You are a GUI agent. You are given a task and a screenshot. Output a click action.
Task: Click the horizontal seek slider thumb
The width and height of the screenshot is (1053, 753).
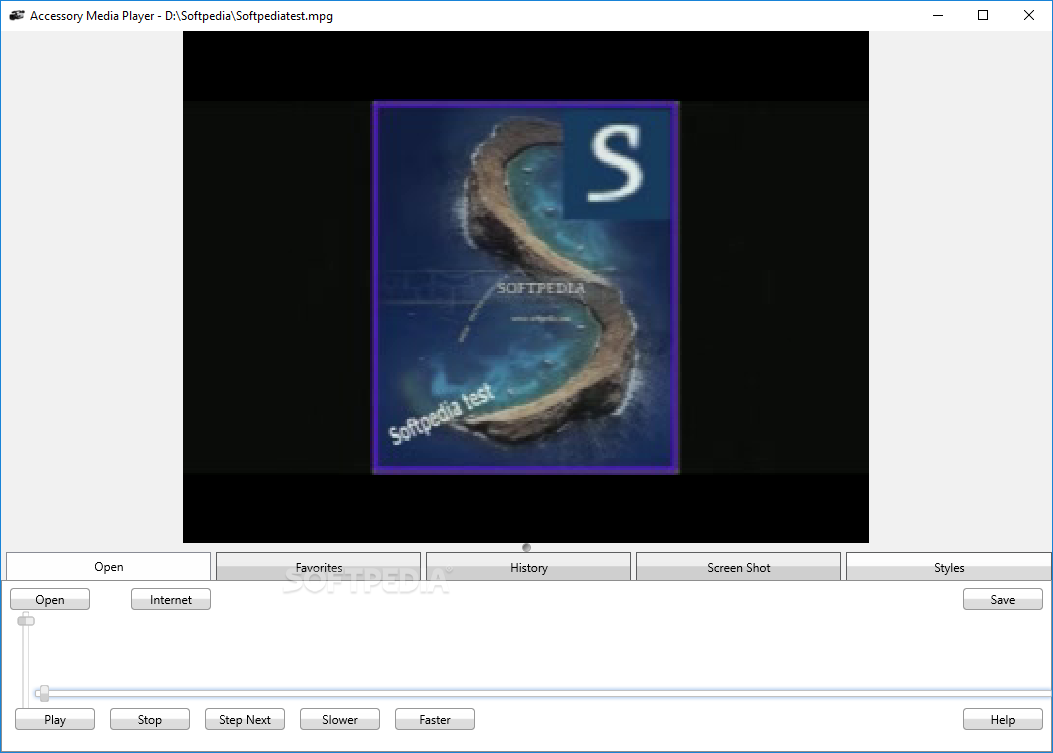tap(44, 693)
